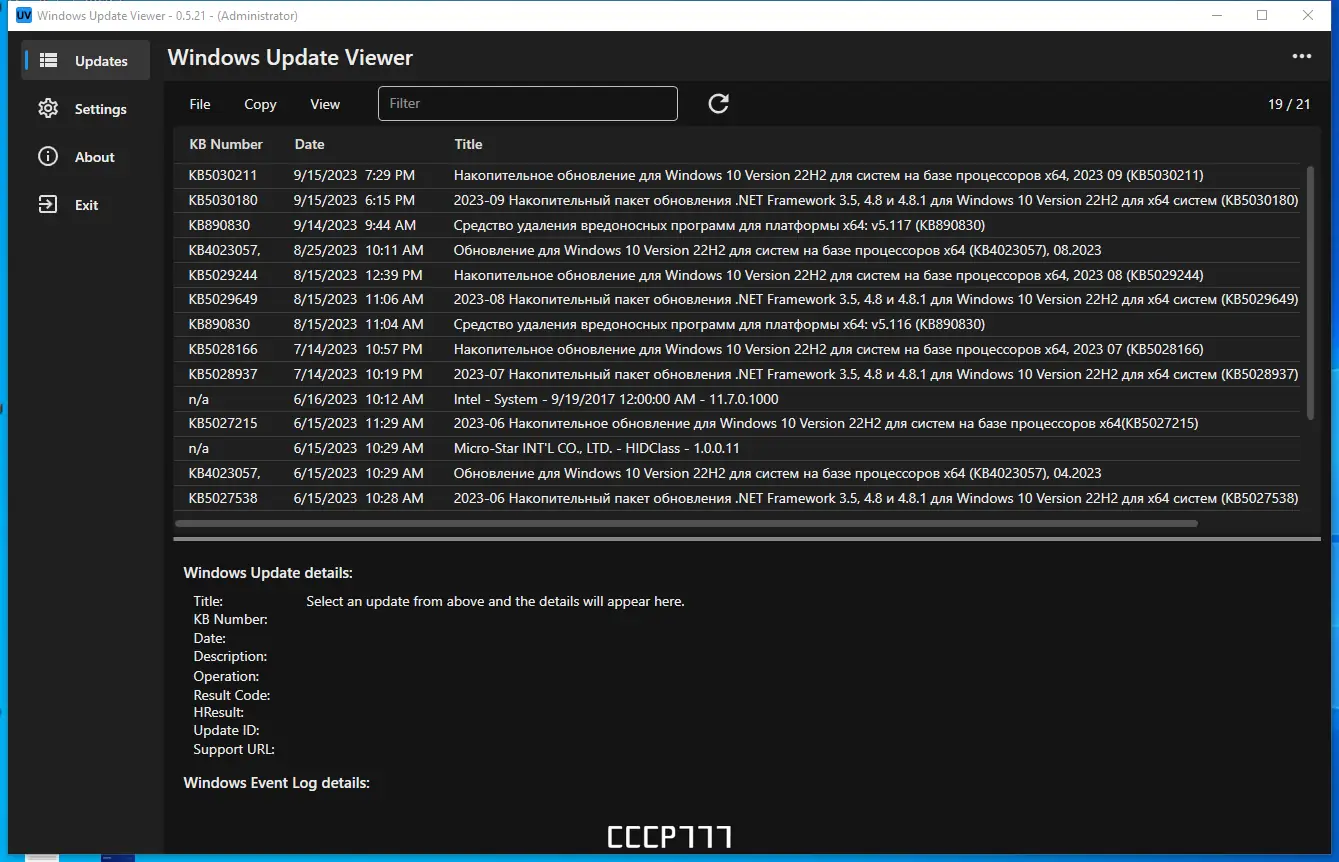The image size is (1339, 862).
Task: Sort by the Date column header
Action: 310,144
